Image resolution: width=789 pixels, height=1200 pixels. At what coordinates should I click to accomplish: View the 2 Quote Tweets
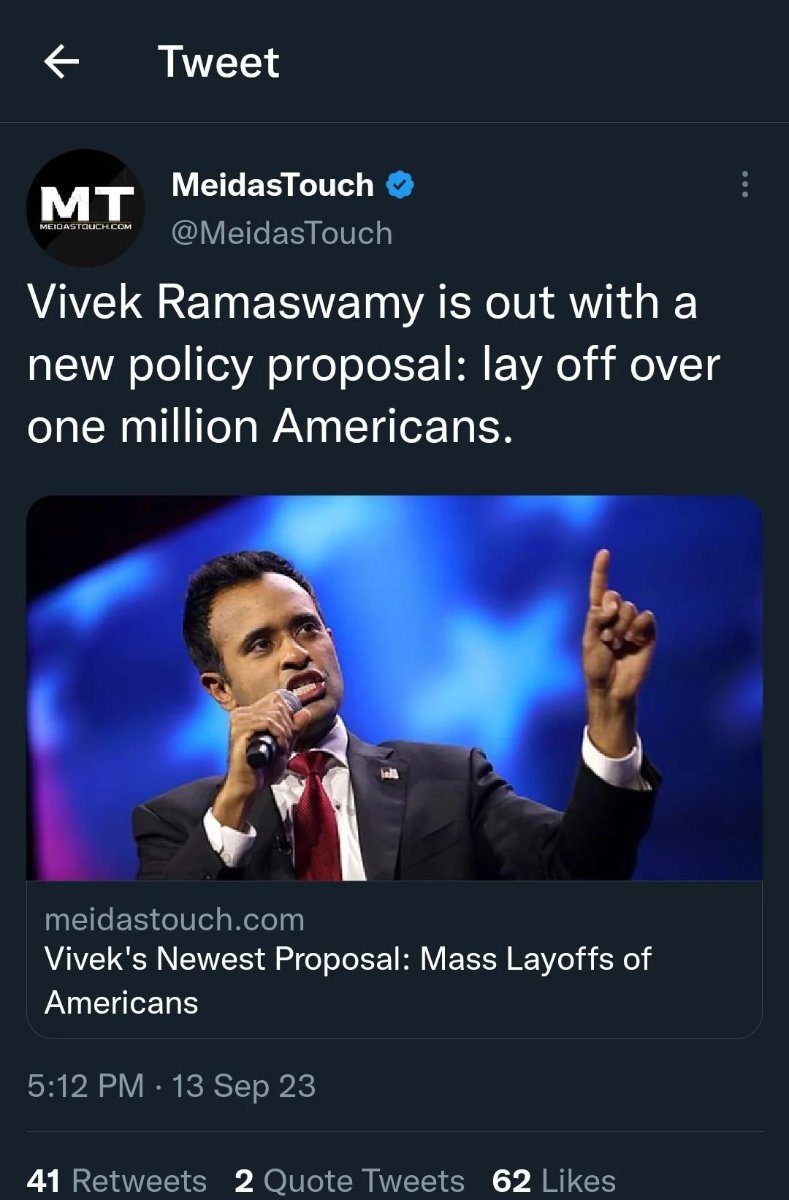pos(349,1181)
